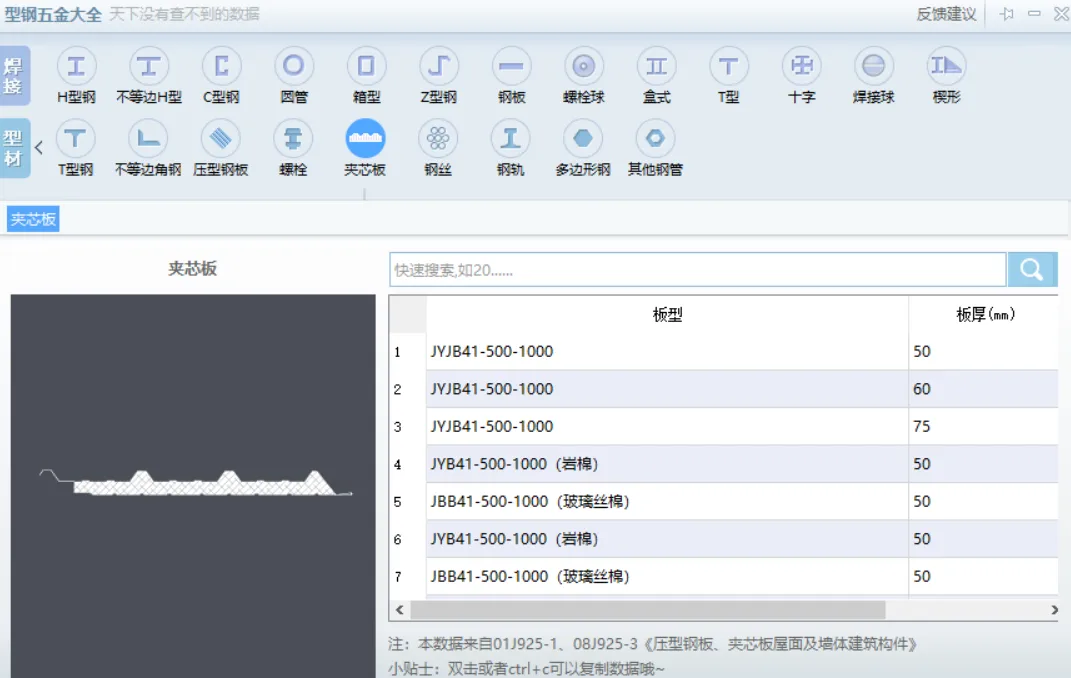
Task: Click the 圆管 (round pipe) icon
Action: (294, 70)
